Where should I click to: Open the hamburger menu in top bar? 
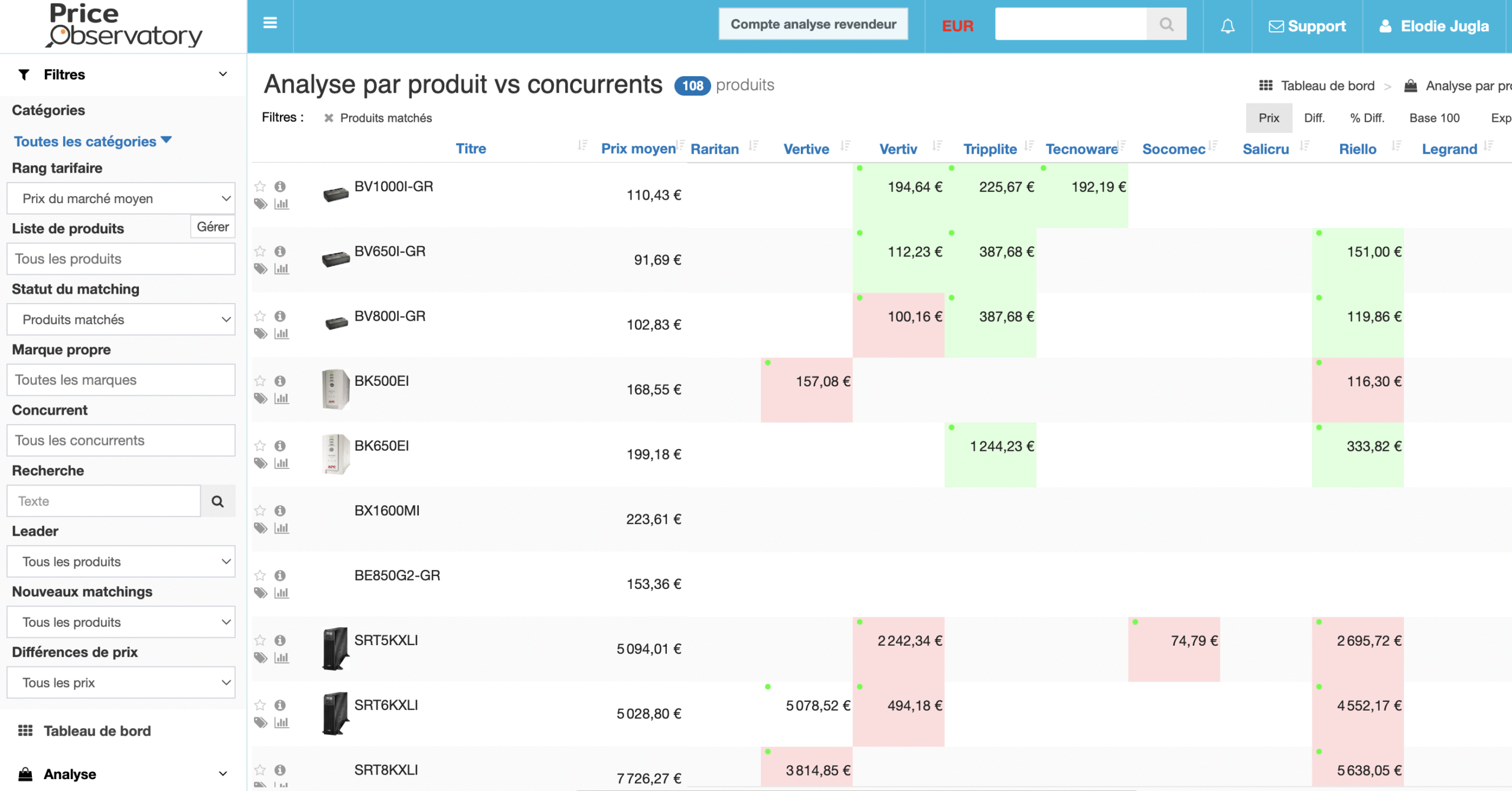[x=270, y=24]
